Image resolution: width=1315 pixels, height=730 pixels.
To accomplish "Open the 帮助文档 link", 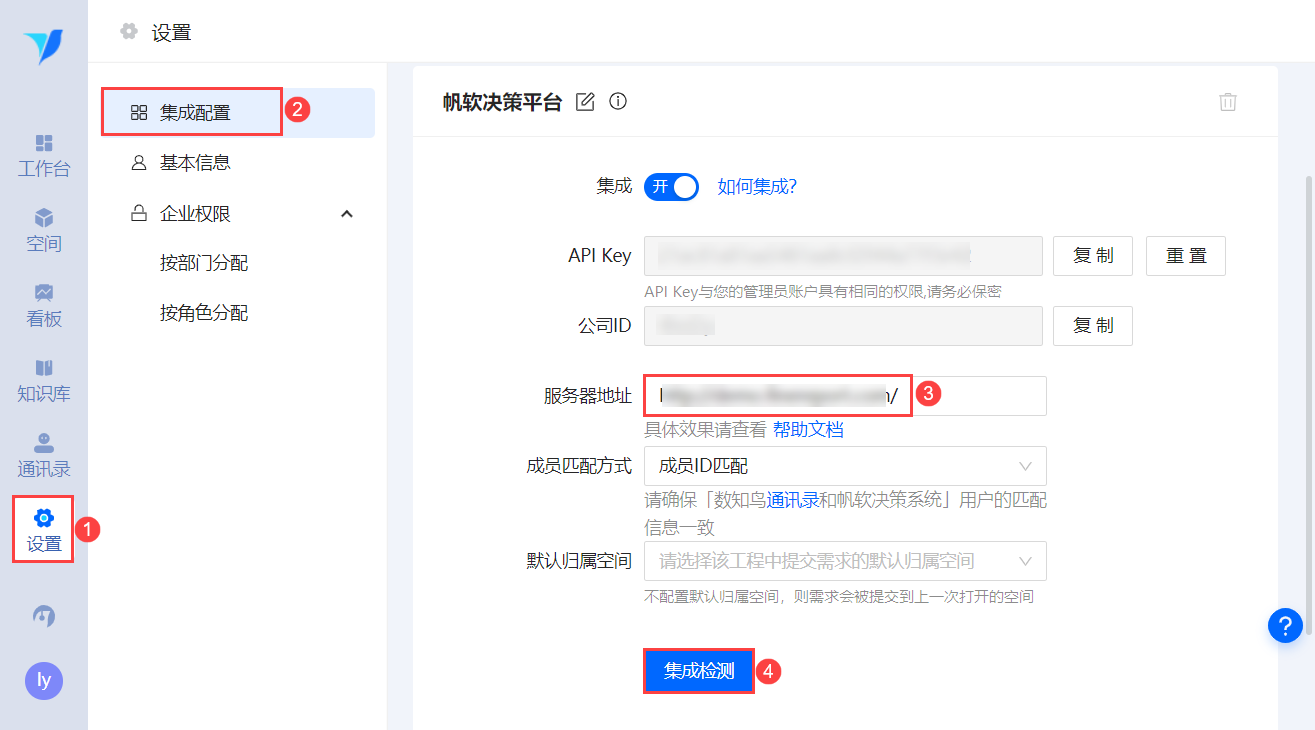I will (808, 430).
